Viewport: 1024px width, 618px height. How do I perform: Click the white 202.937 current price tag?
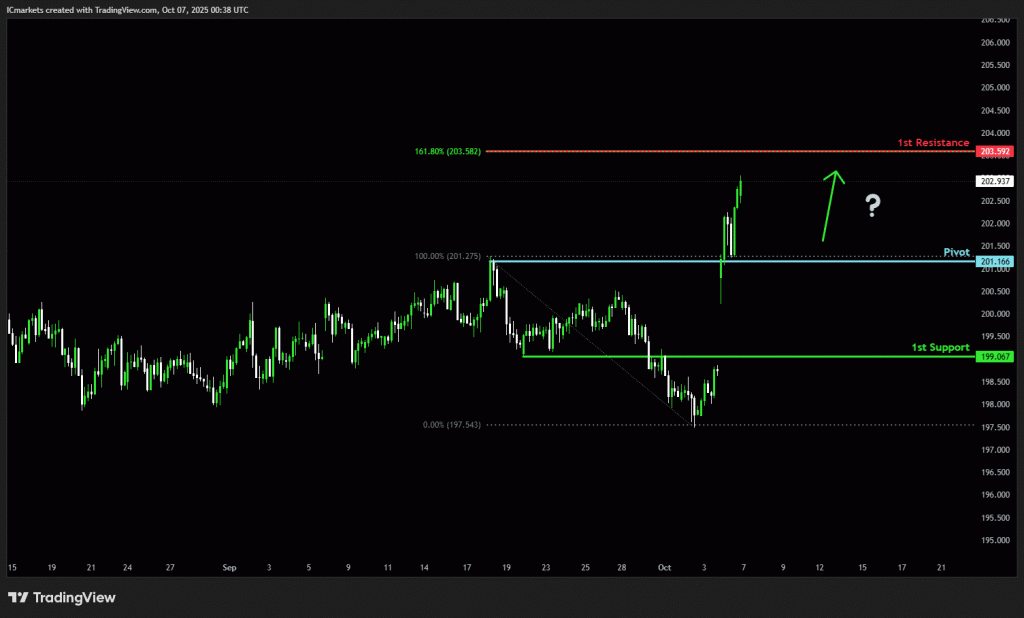pos(996,181)
